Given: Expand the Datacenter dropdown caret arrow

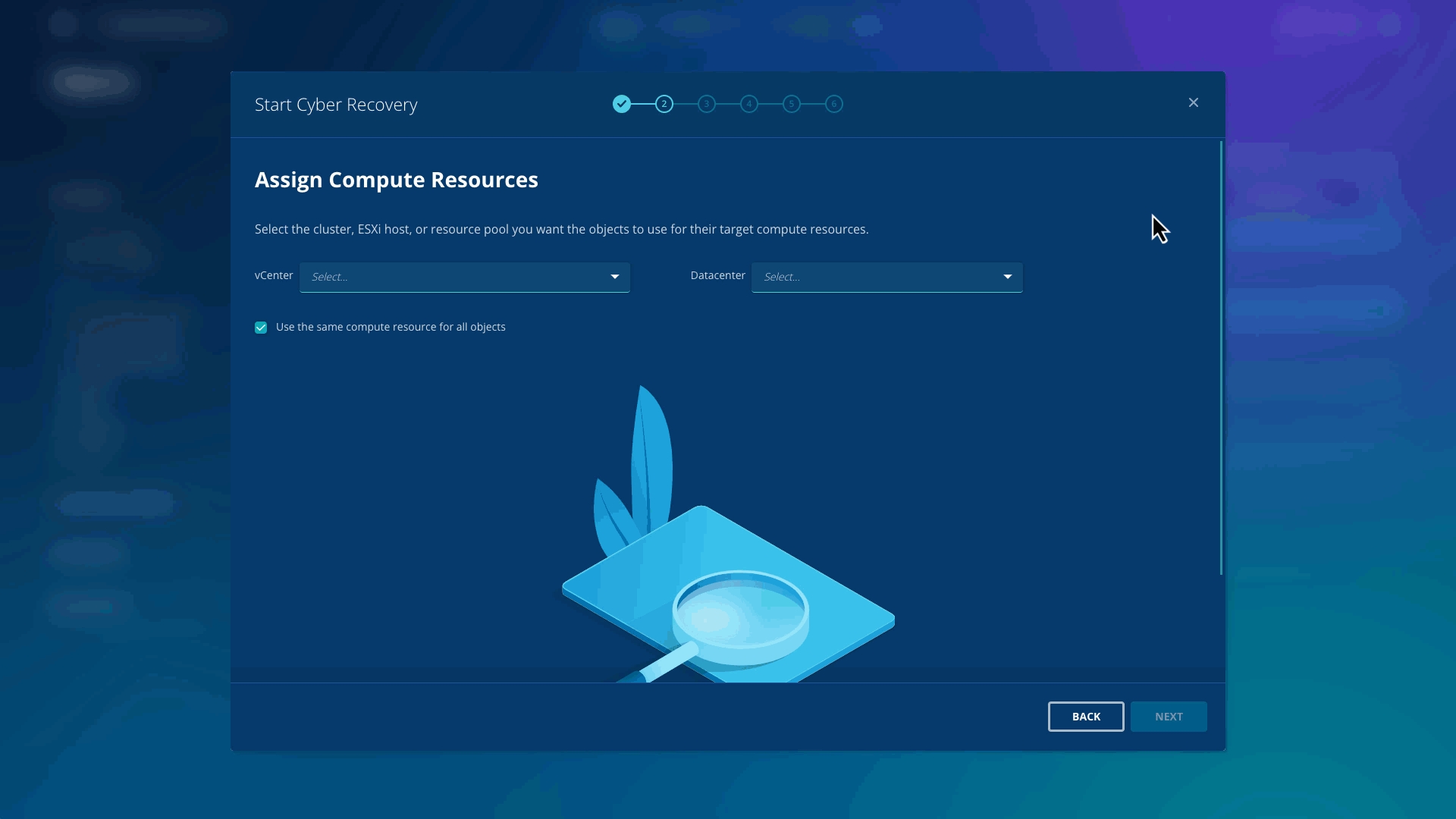Looking at the screenshot, I should pos(1008,277).
